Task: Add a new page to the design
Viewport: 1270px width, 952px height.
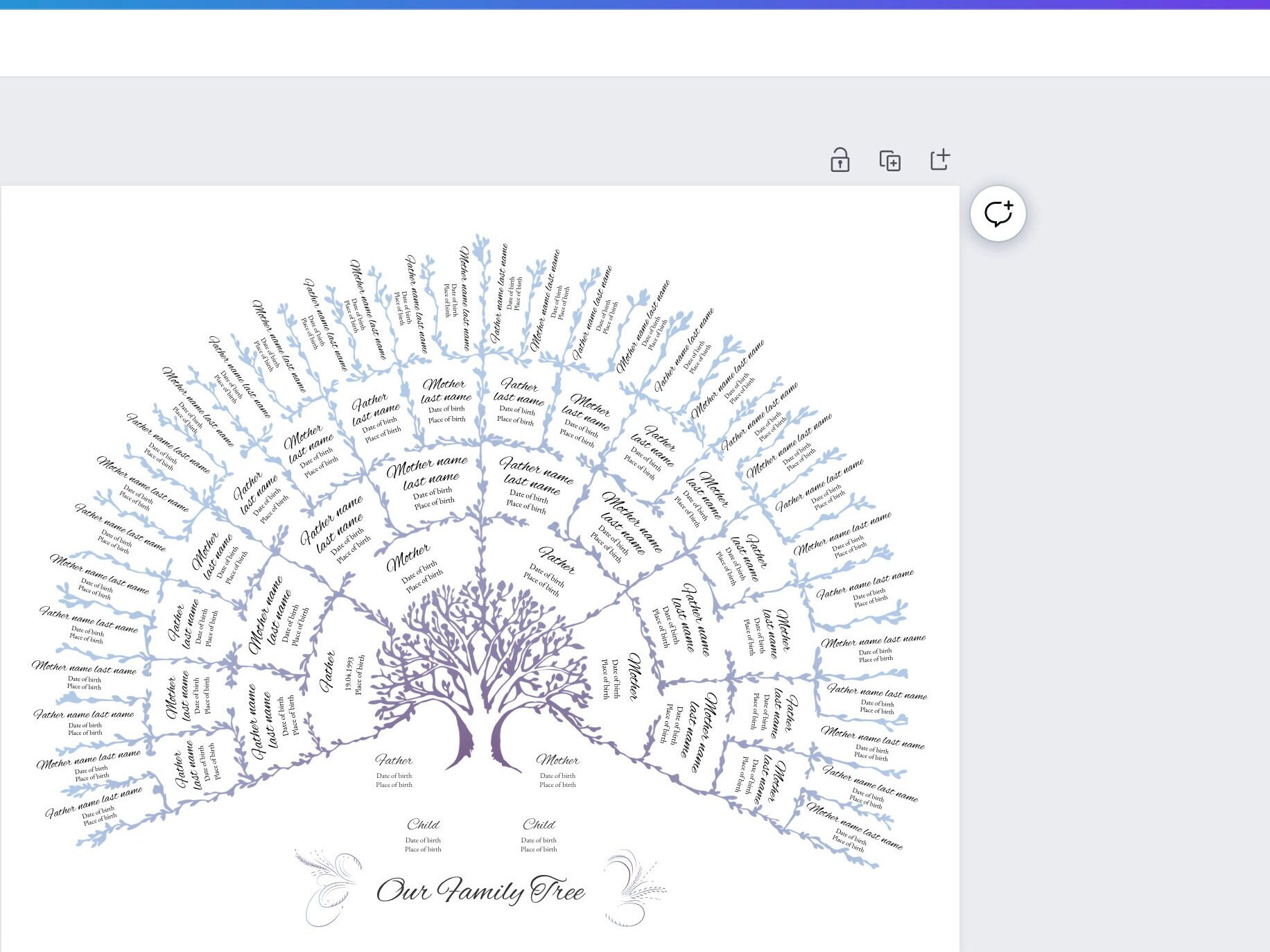Action: (941, 159)
